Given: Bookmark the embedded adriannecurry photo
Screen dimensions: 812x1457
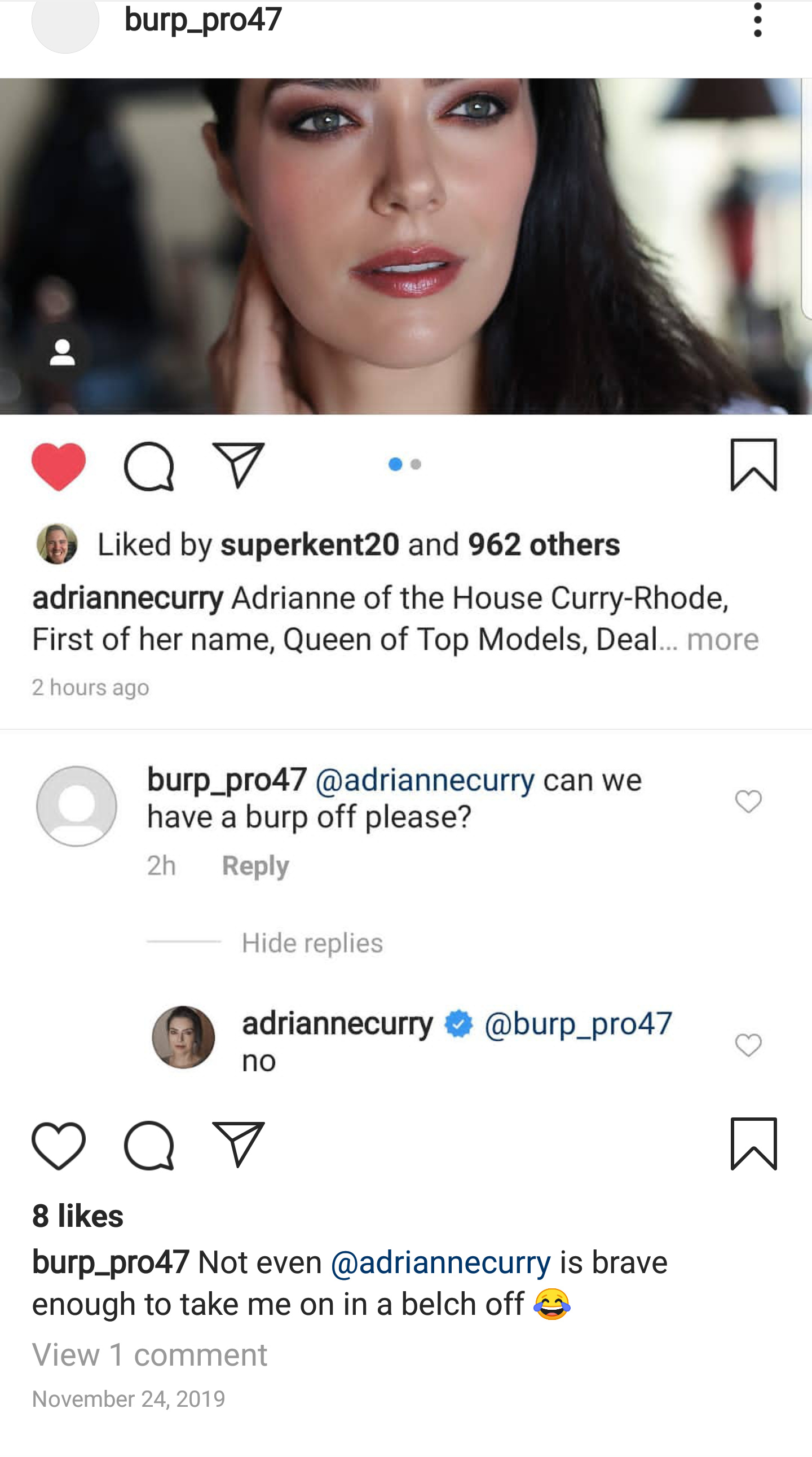Looking at the screenshot, I should coord(754,465).
